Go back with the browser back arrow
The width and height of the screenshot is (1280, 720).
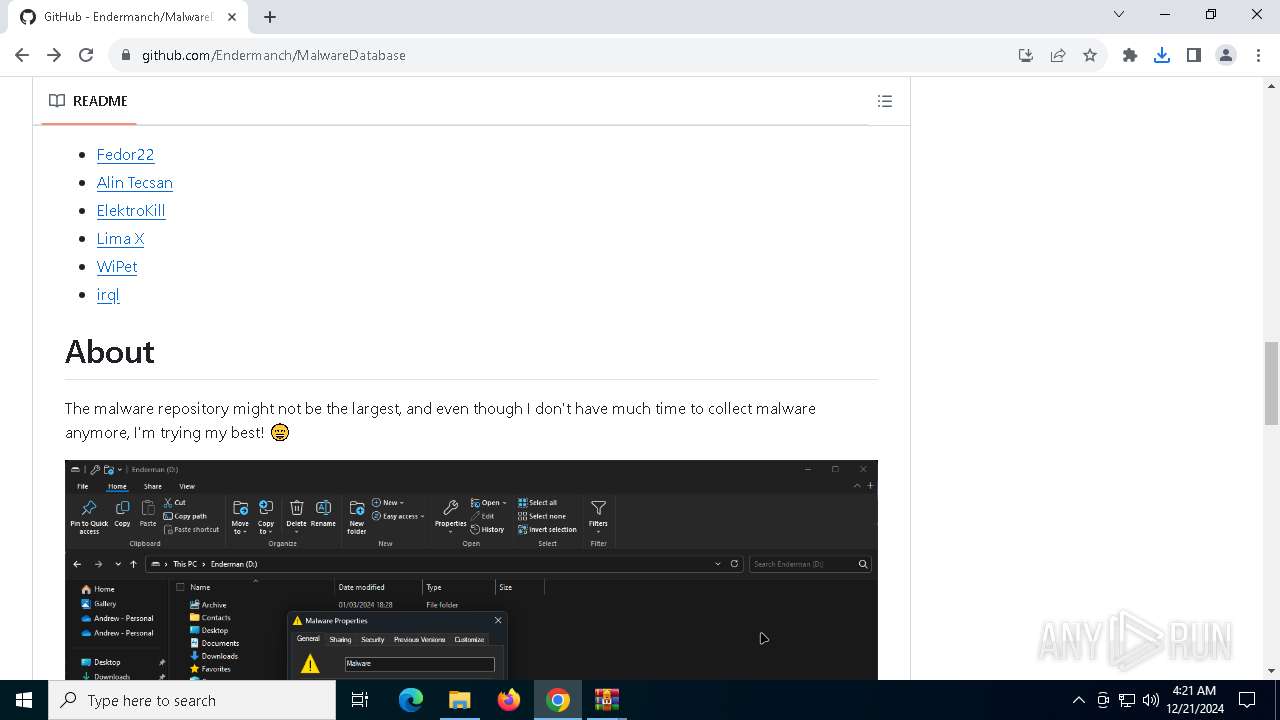tap(22, 55)
